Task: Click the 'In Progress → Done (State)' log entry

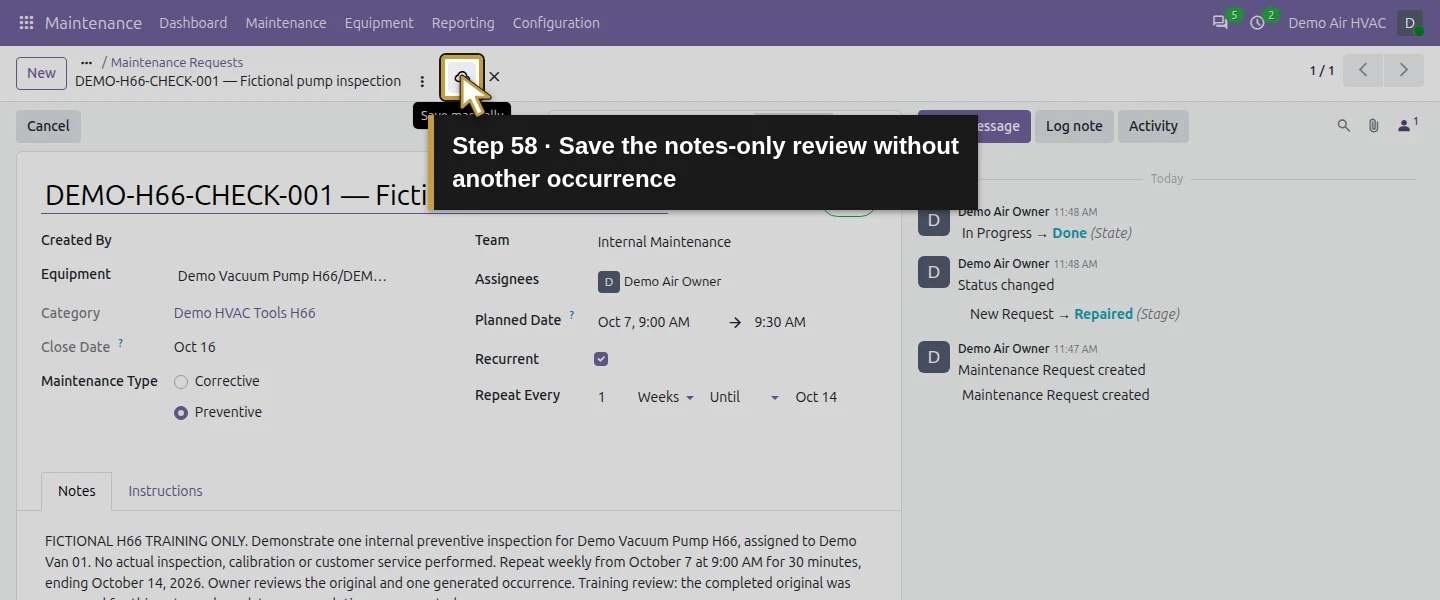Action: pos(1047,233)
